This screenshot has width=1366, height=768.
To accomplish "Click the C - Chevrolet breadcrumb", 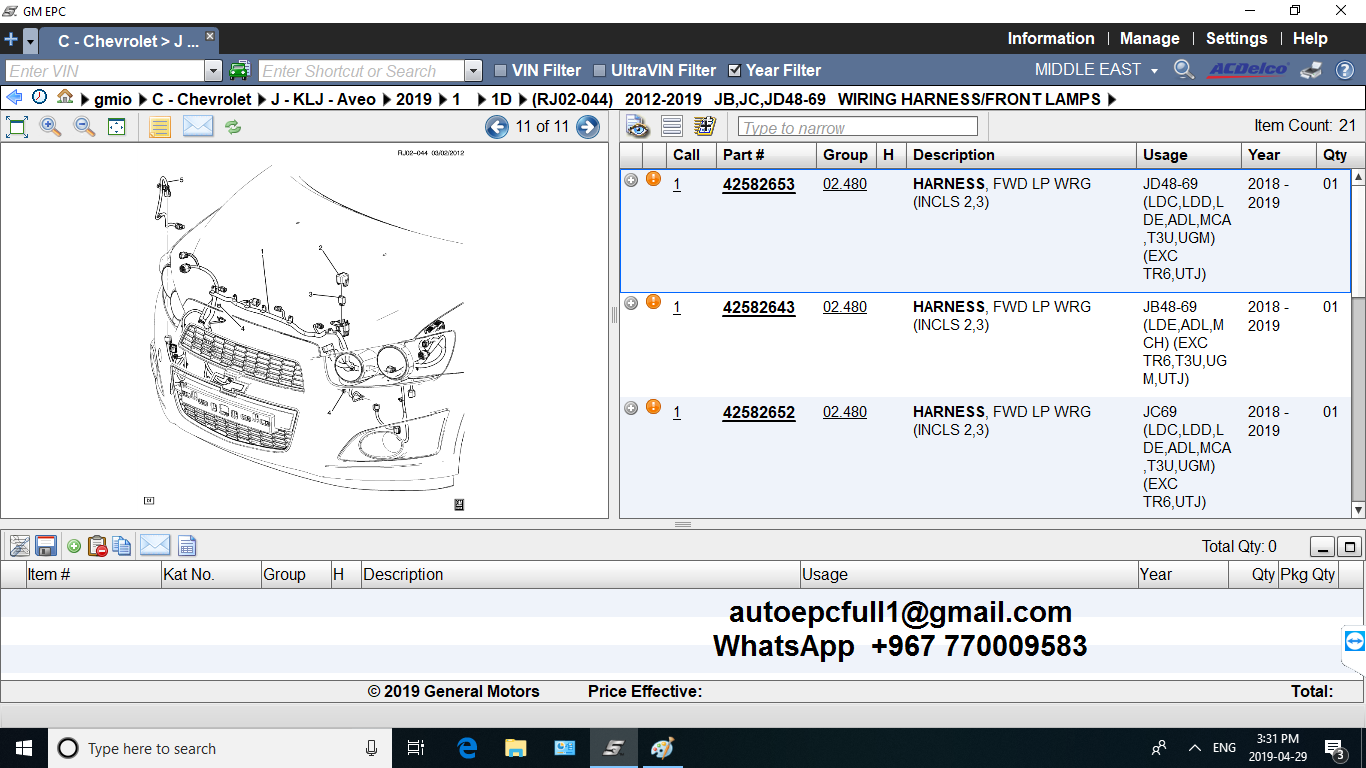I will click(202, 99).
